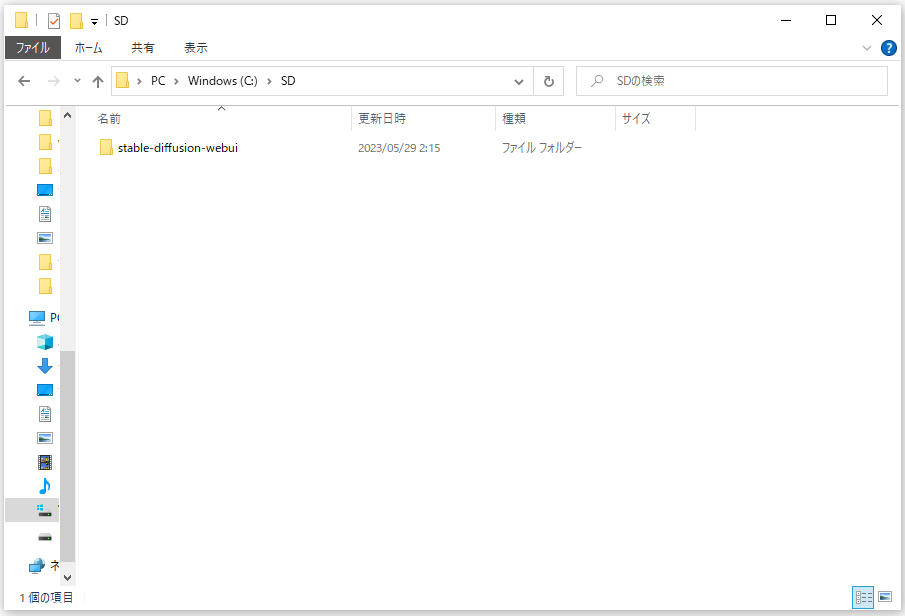Sort by the サイズ column header

pos(656,118)
